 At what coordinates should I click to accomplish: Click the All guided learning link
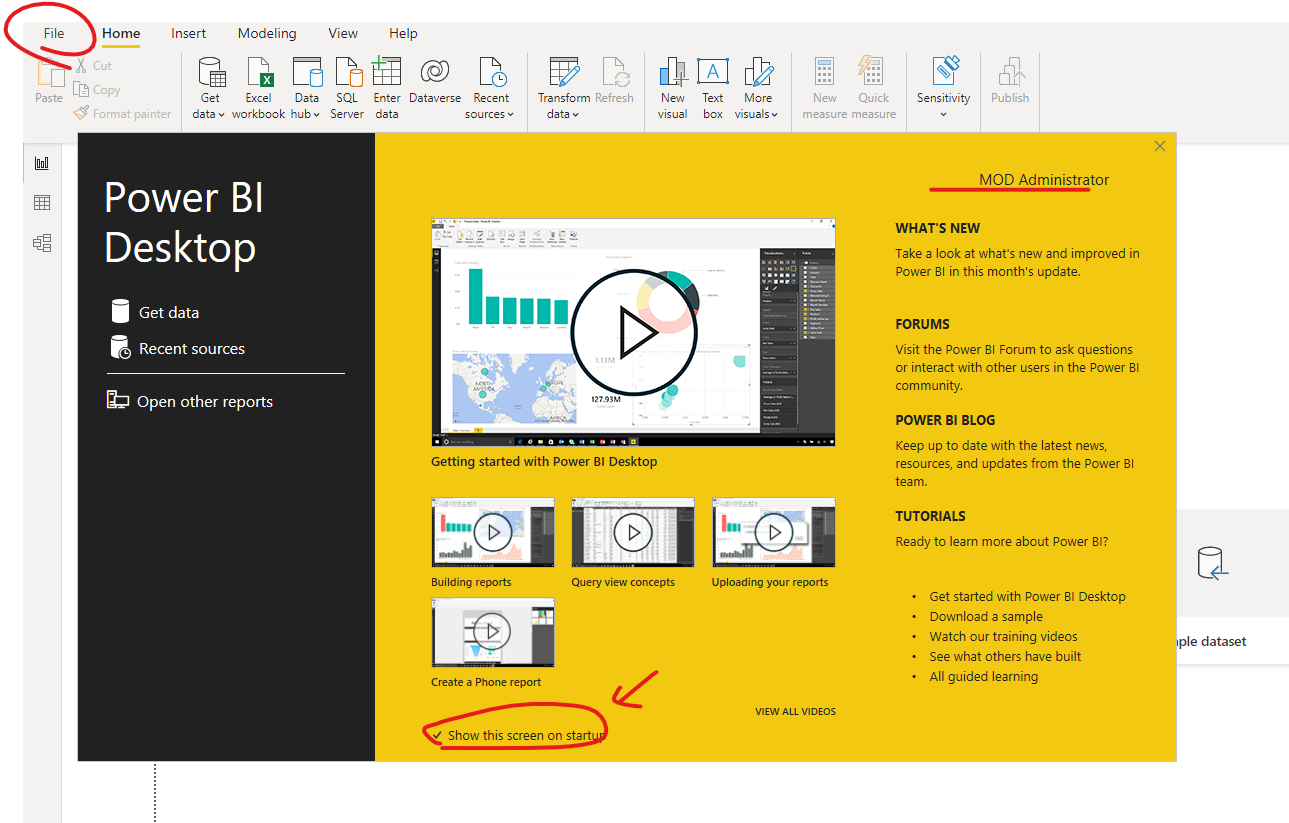pyautogui.click(x=984, y=676)
